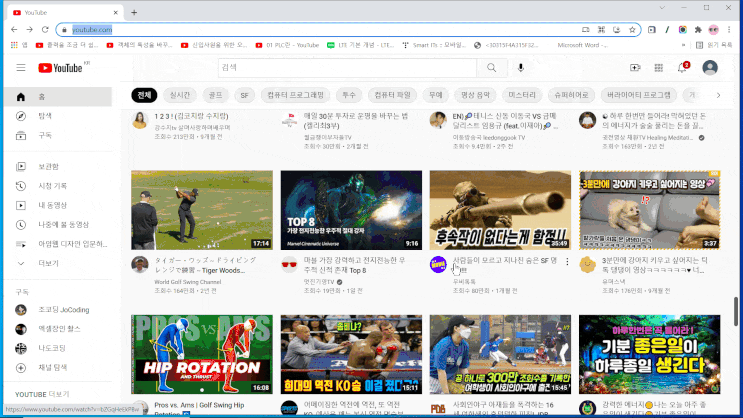Start voice search with the microphone icon
This screenshot has width=743, height=418.
[x=520, y=68]
